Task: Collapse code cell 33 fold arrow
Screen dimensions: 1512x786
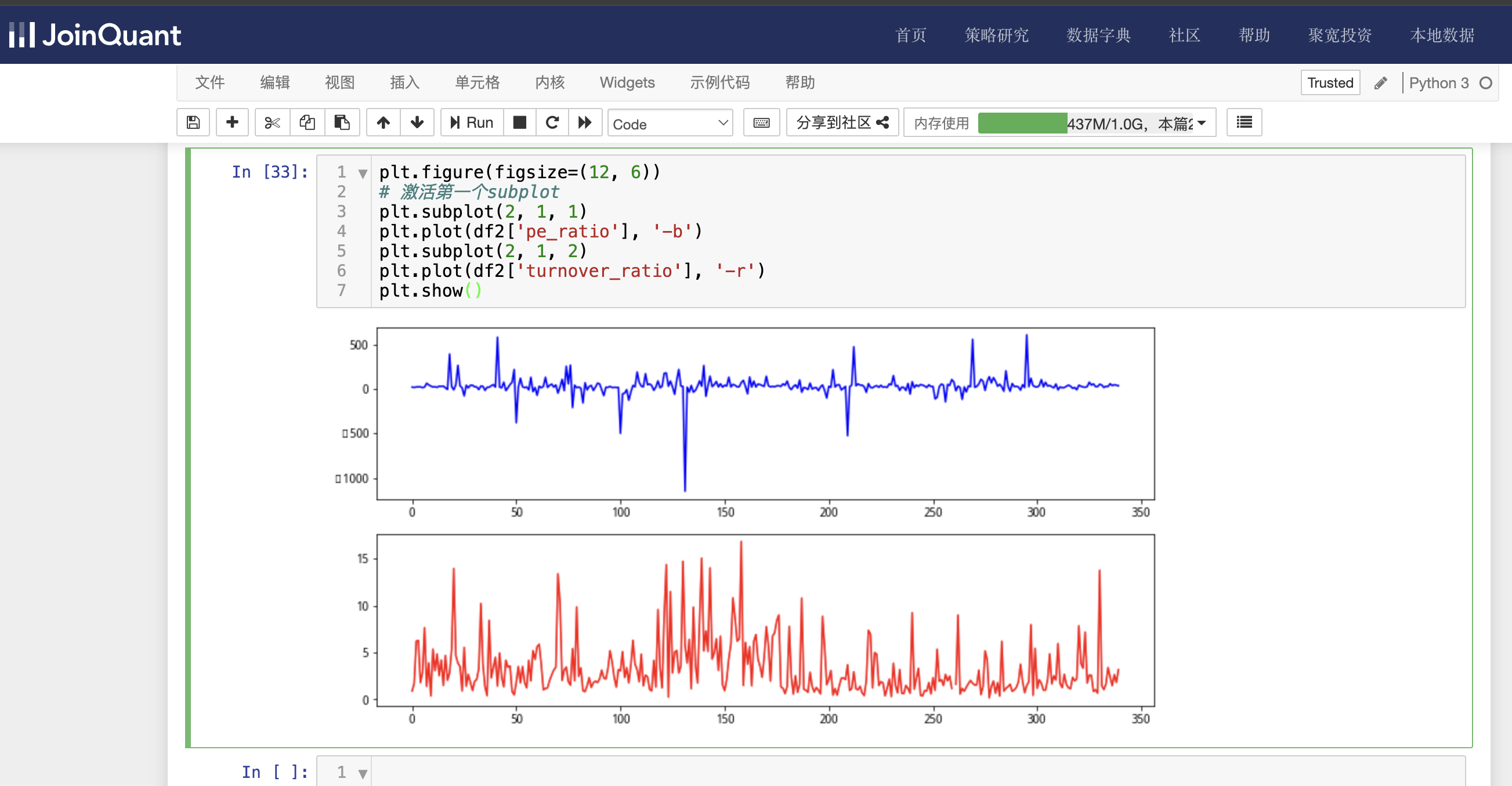Action: click(363, 174)
